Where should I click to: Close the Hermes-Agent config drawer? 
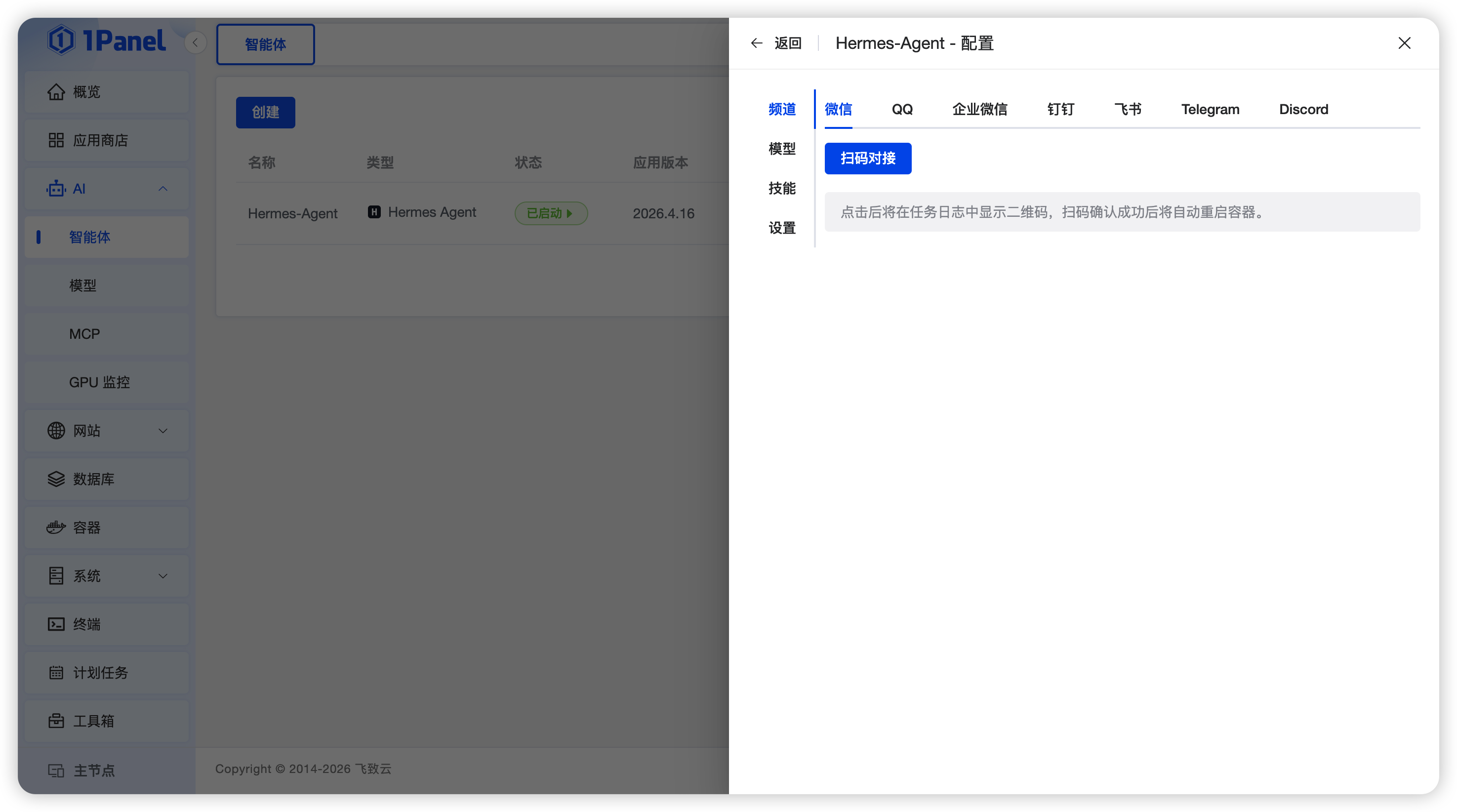tap(1404, 43)
